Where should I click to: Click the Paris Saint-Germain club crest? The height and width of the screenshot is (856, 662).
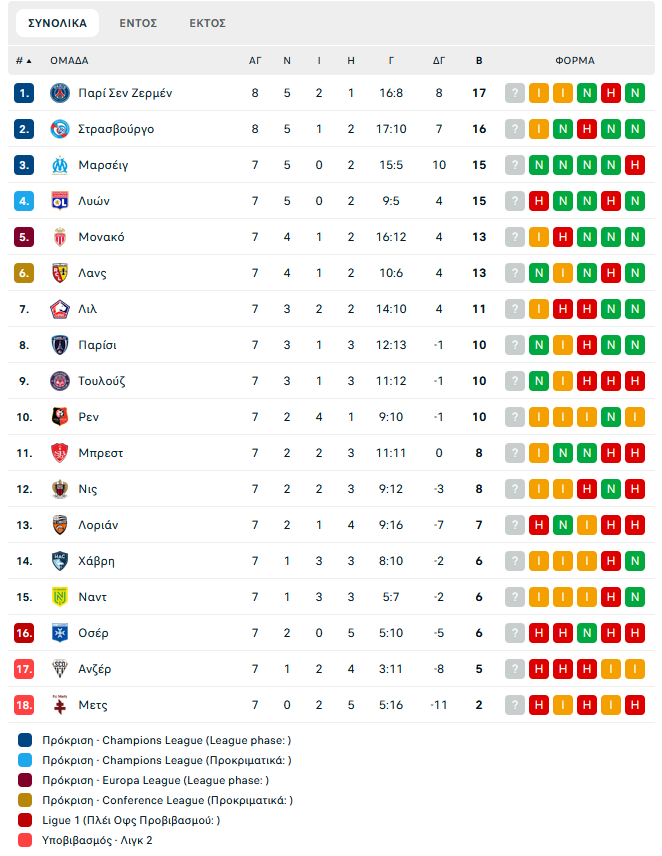tap(59, 93)
